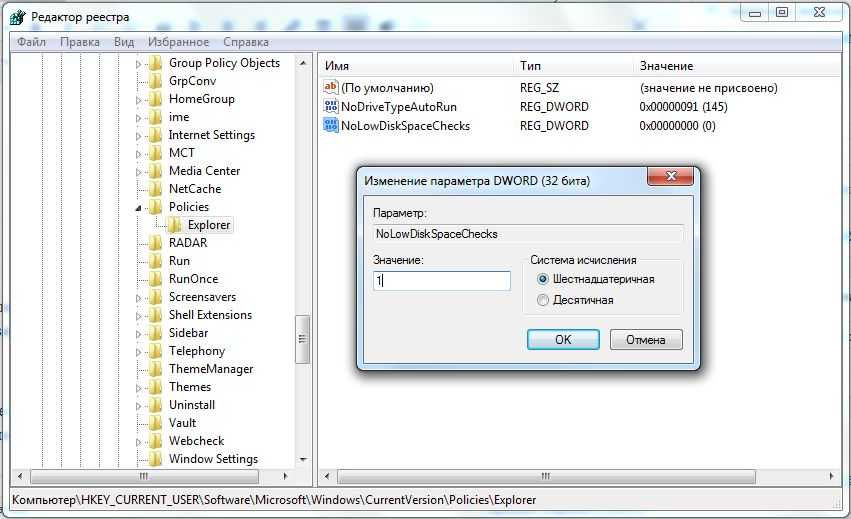Screen dimensions: 851x519
Task: Click the Отмена cancel button
Action: [x=646, y=339]
